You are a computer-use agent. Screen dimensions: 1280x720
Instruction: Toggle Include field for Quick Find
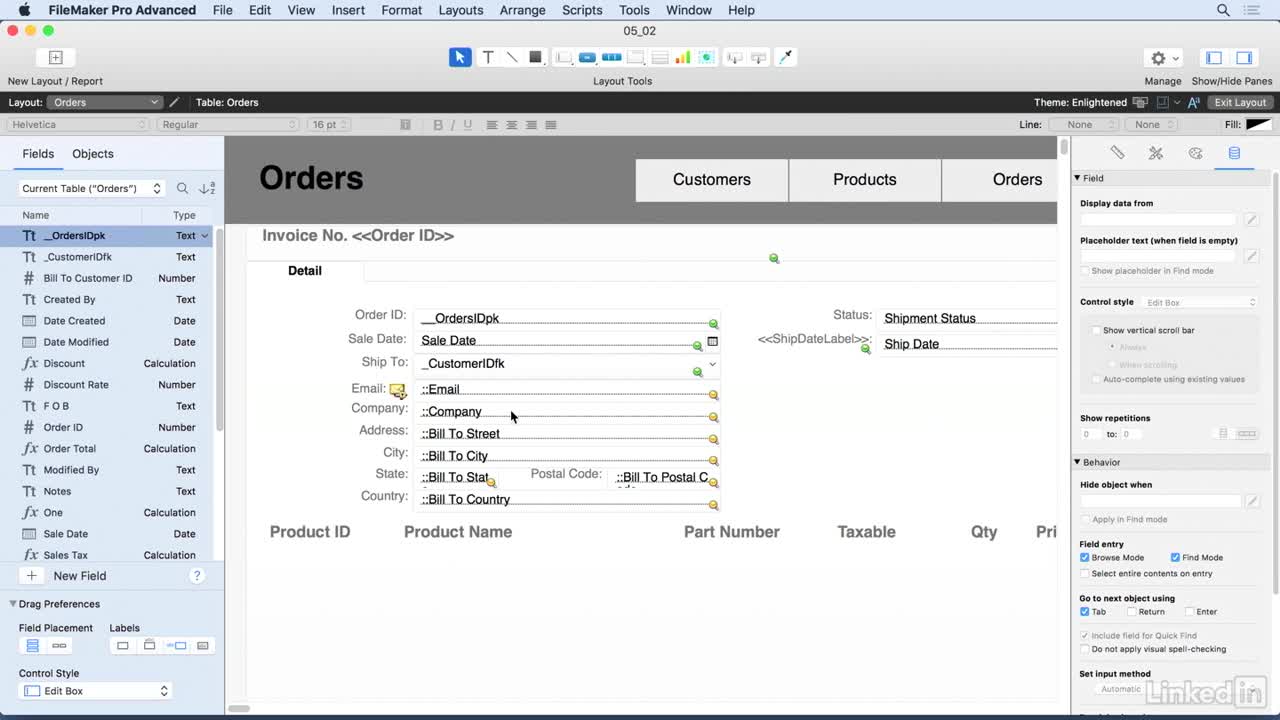(x=1085, y=635)
